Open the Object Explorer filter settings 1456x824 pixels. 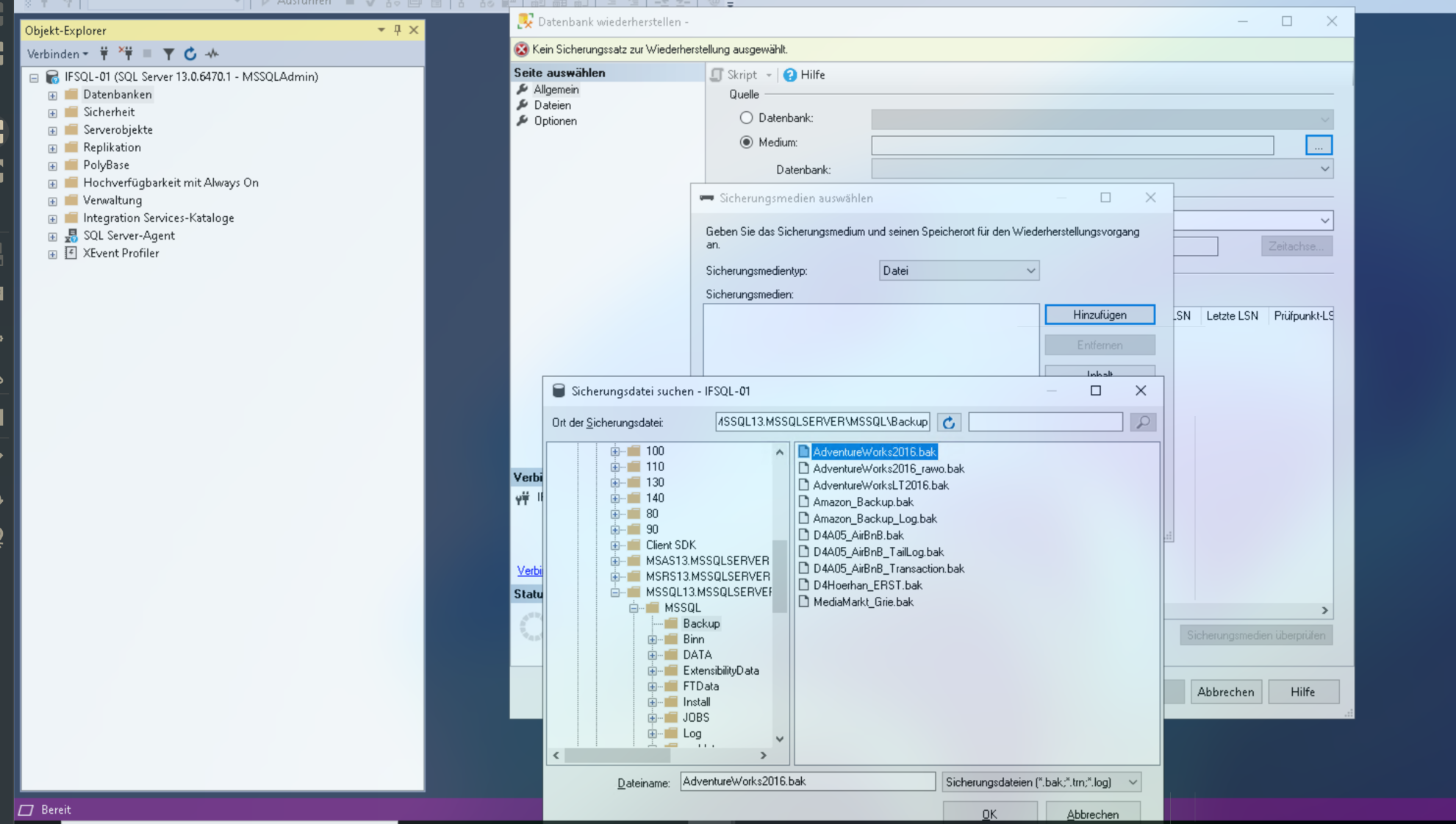pos(168,53)
